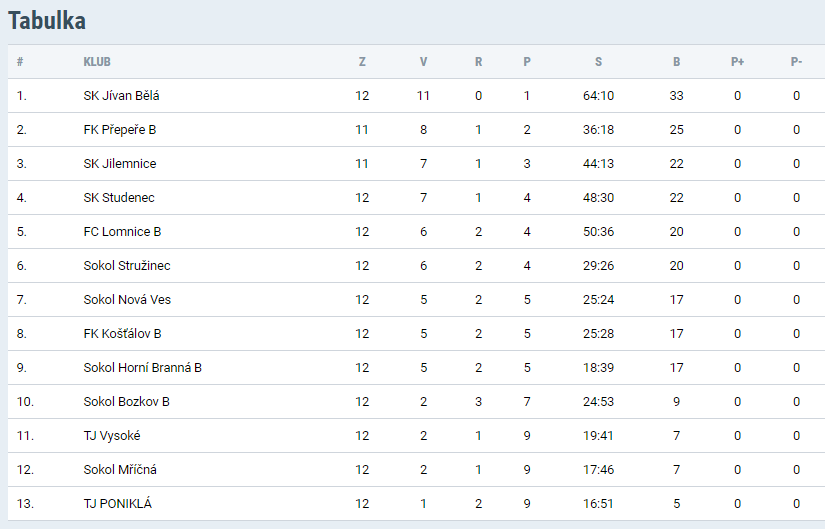Select SK Jilemnice in the table
This screenshot has width=825, height=529.
[x=120, y=164]
